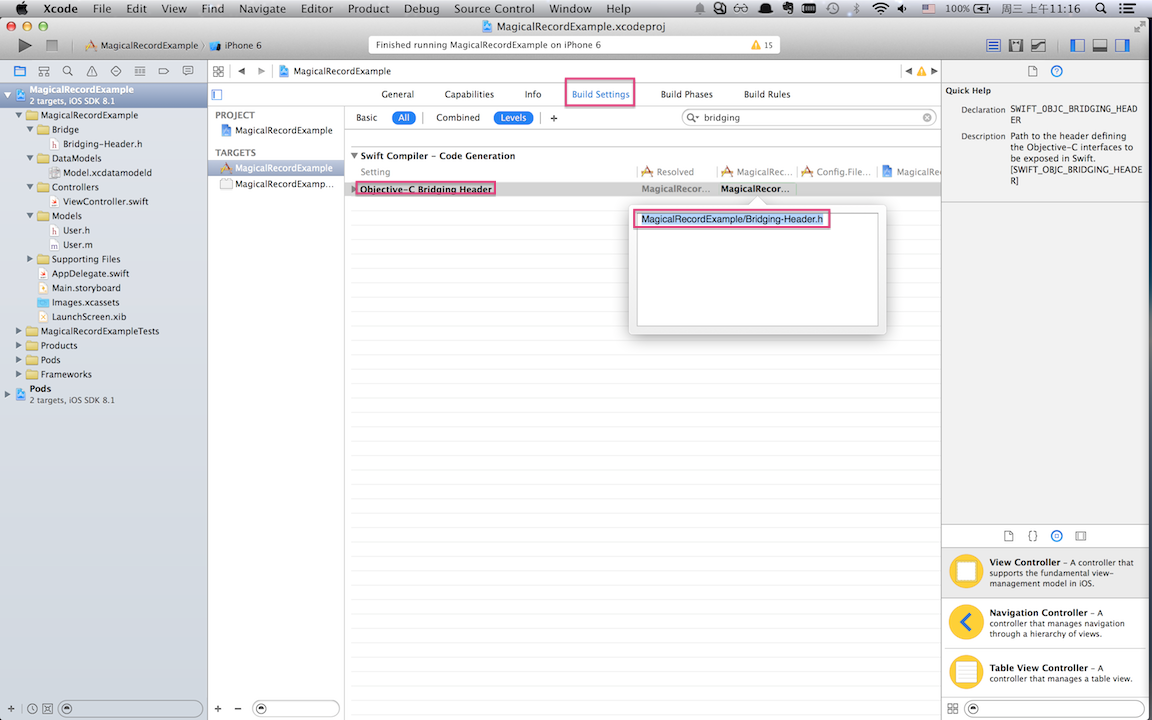The height and width of the screenshot is (720, 1152).
Task: Toggle the Utilities pane visibility
Action: coord(1123,45)
